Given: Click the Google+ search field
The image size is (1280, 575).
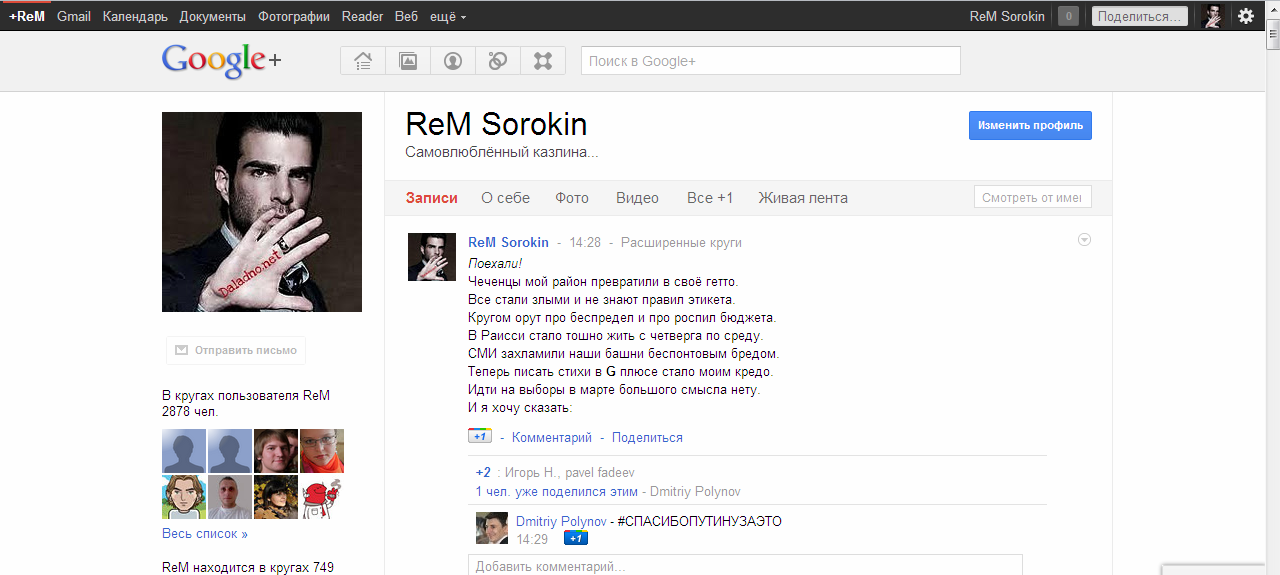Looking at the screenshot, I should click(770, 61).
